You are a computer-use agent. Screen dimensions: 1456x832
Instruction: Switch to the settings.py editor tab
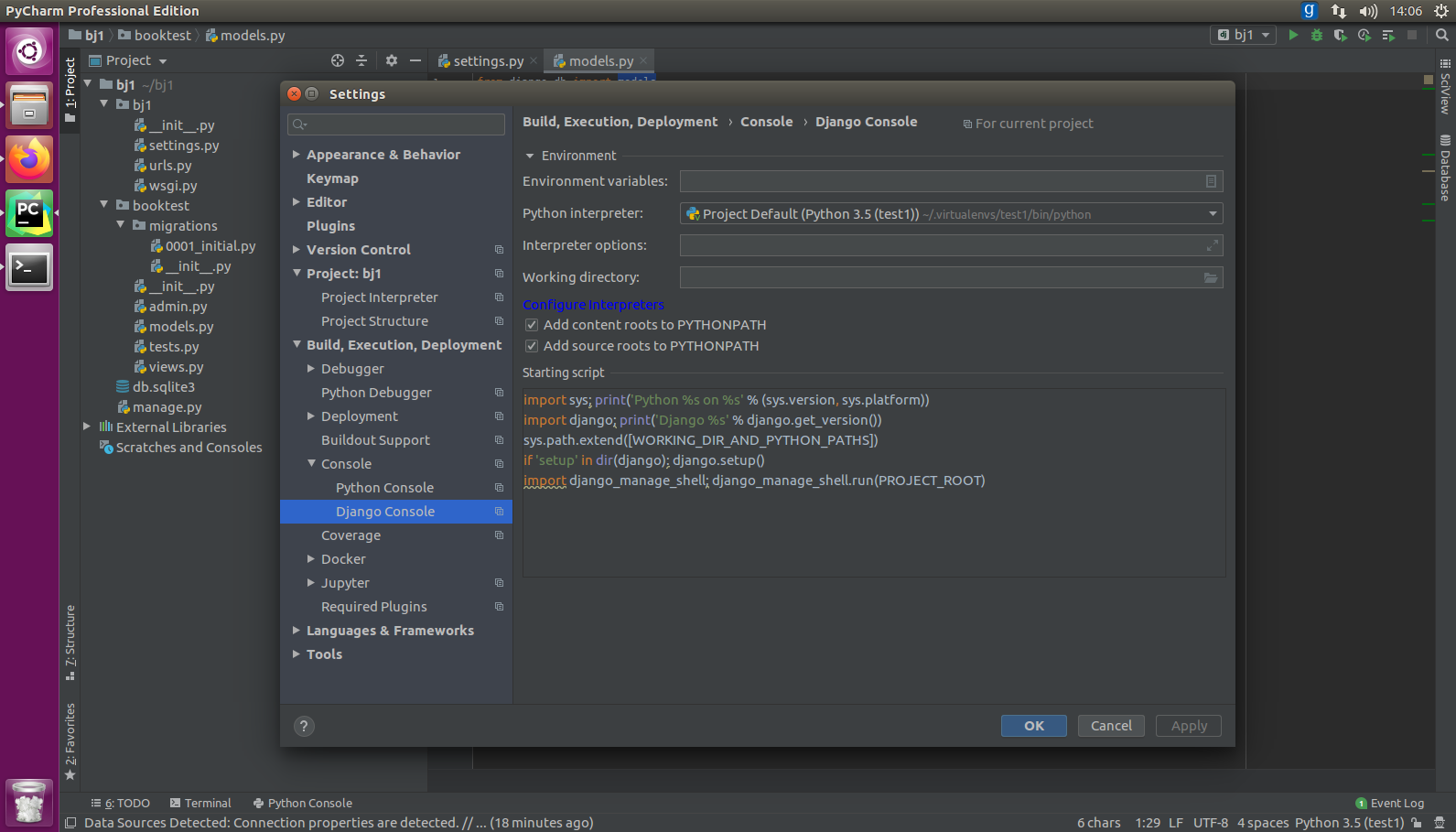pyautogui.click(x=488, y=61)
